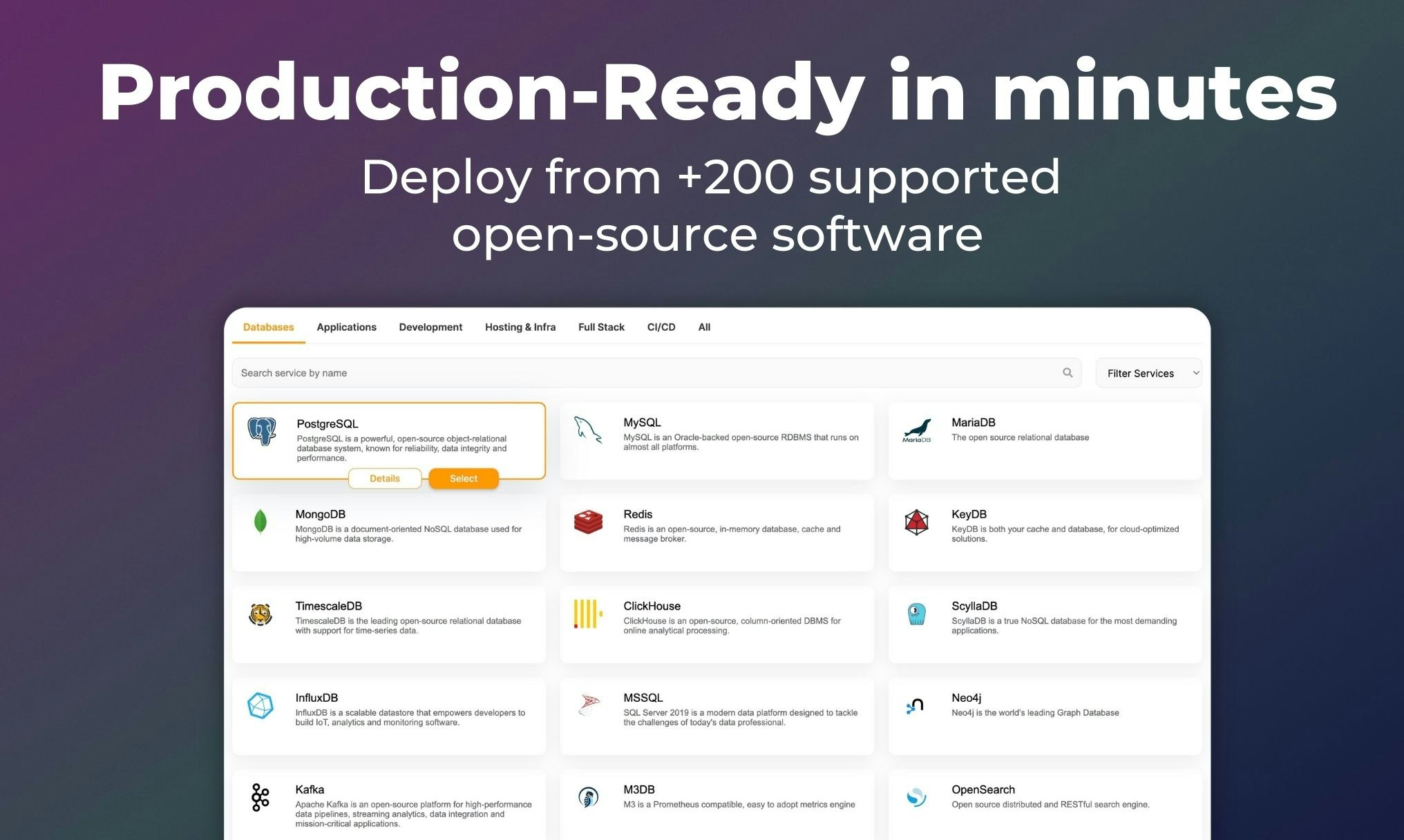This screenshot has height=840, width=1404.
Task: Click the InfluxDB scalable datastore description
Action: (410, 718)
